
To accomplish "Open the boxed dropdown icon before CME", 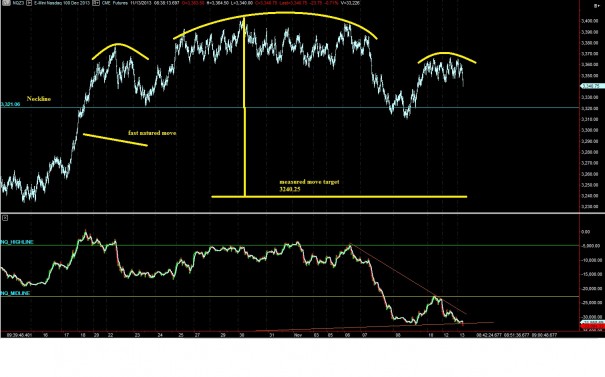I will point(96,3).
